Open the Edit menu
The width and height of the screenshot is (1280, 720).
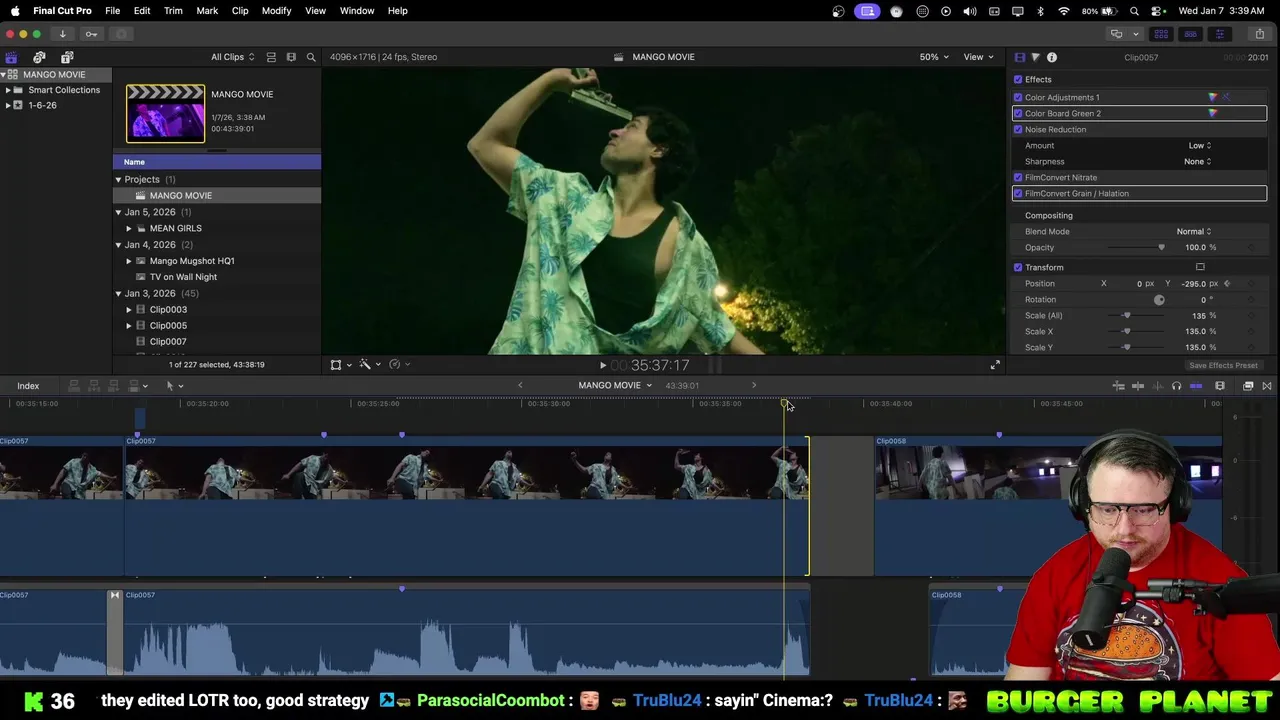click(142, 11)
